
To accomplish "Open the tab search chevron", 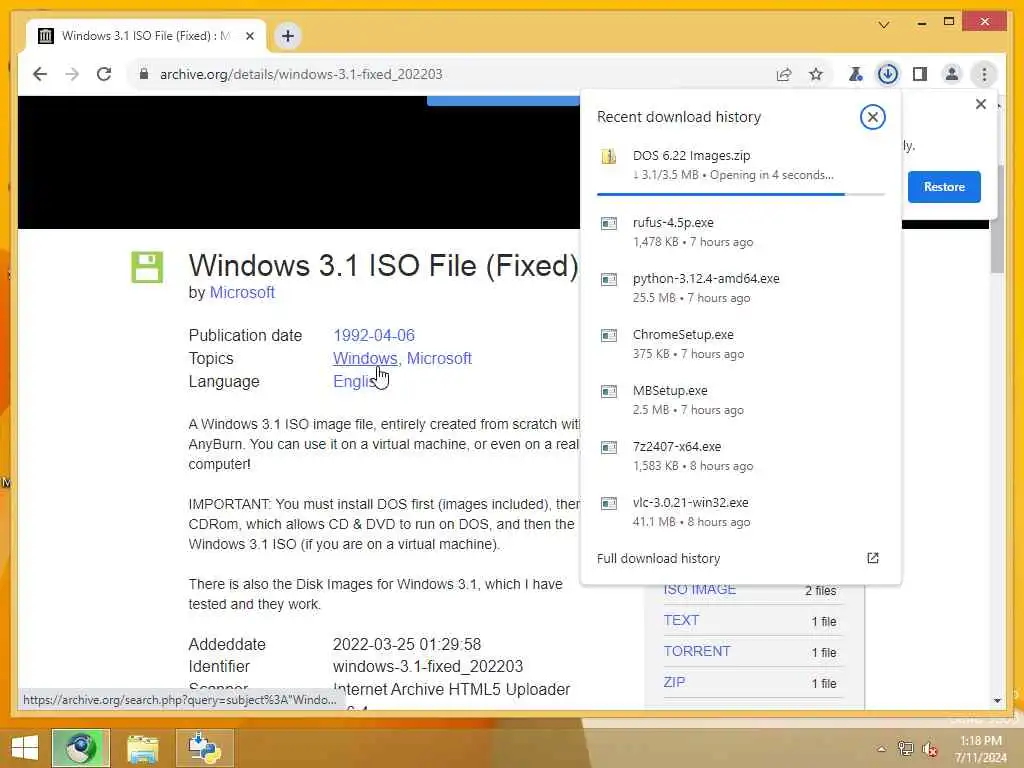I will [884, 25].
